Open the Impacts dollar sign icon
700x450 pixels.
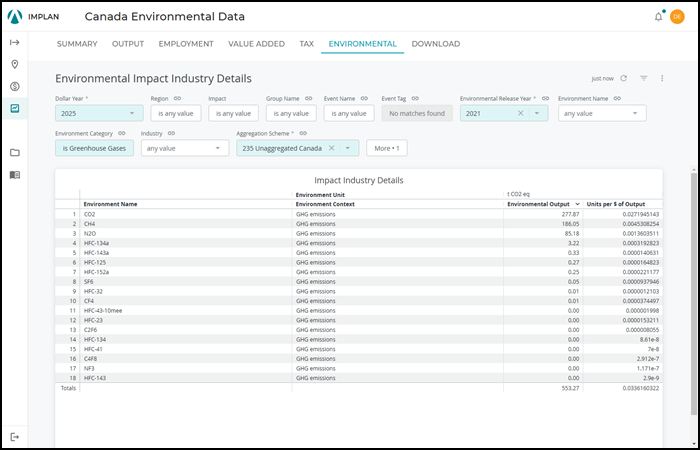[x=15, y=86]
